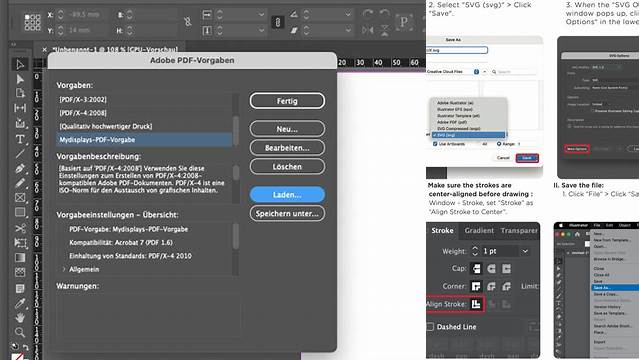639x360 pixels.
Task: Click the Bearbeiten... button
Action: point(287,148)
